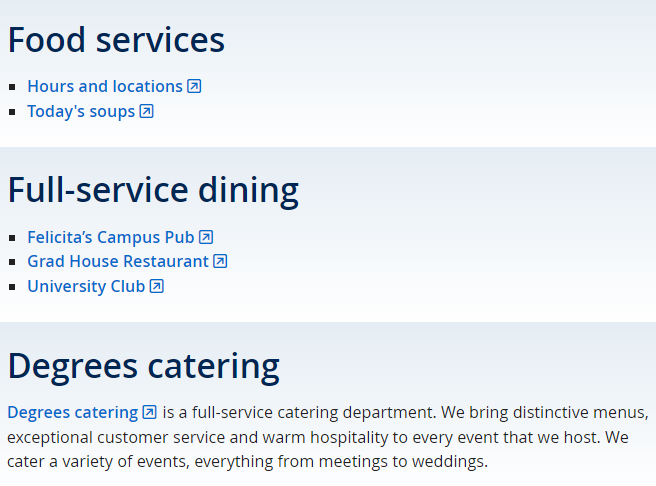Viewport: 656px width, 486px height.
Task: Click the Food services heading
Action: click(x=116, y=40)
